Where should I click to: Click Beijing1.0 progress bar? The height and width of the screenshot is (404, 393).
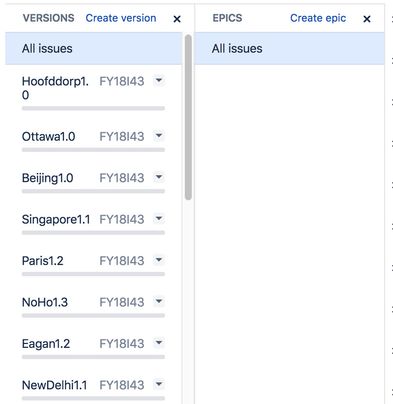93,191
